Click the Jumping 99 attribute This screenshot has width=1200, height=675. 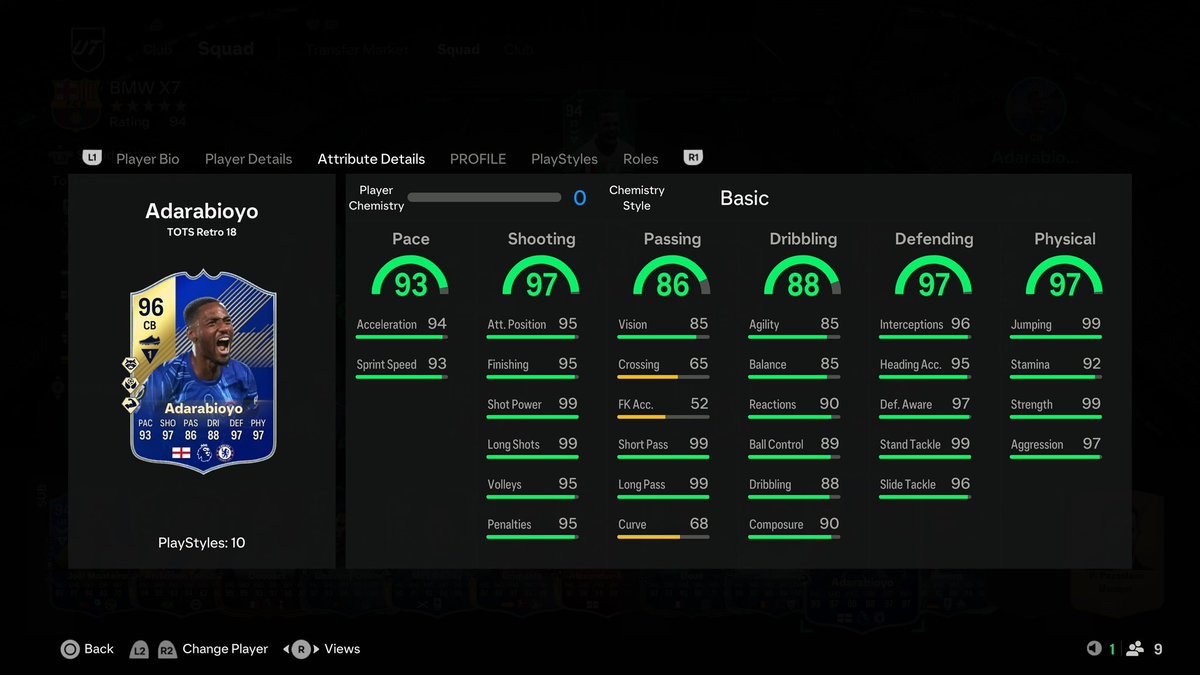point(1056,326)
